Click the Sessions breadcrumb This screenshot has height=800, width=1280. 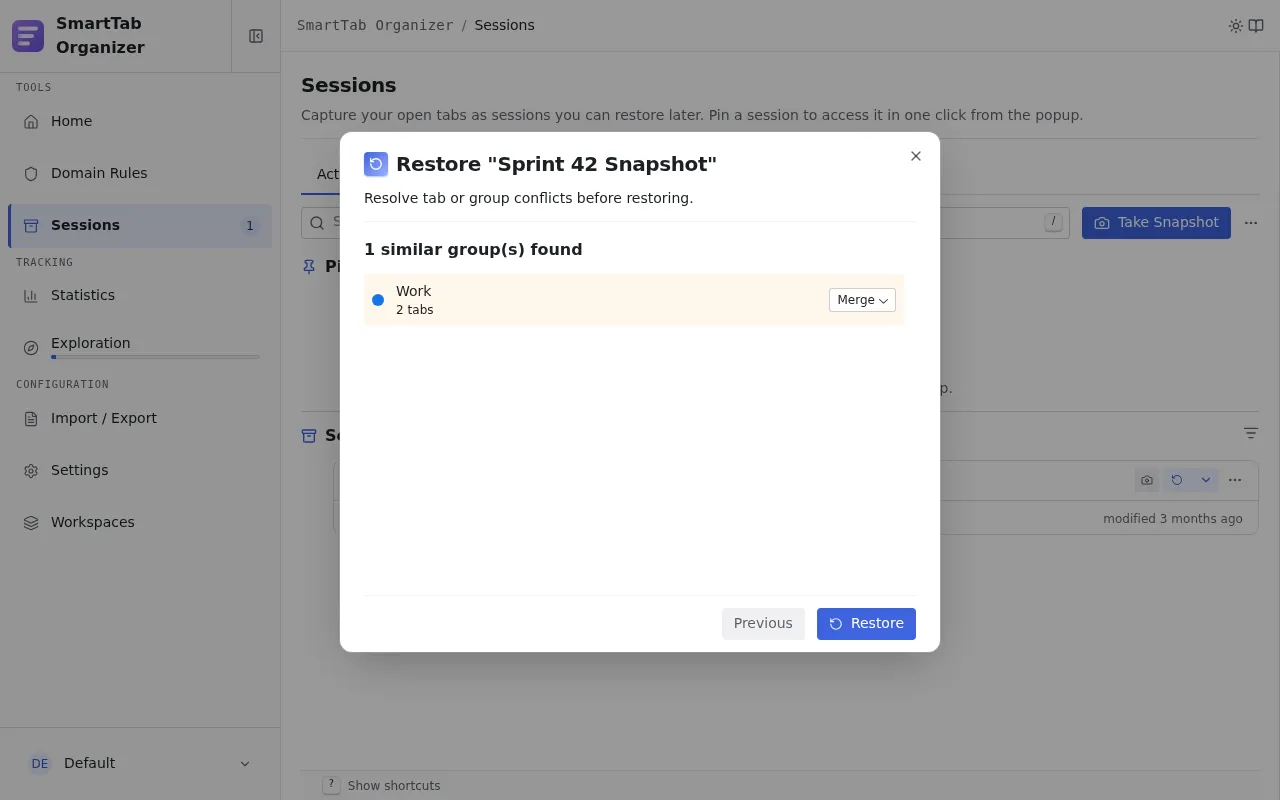(505, 25)
